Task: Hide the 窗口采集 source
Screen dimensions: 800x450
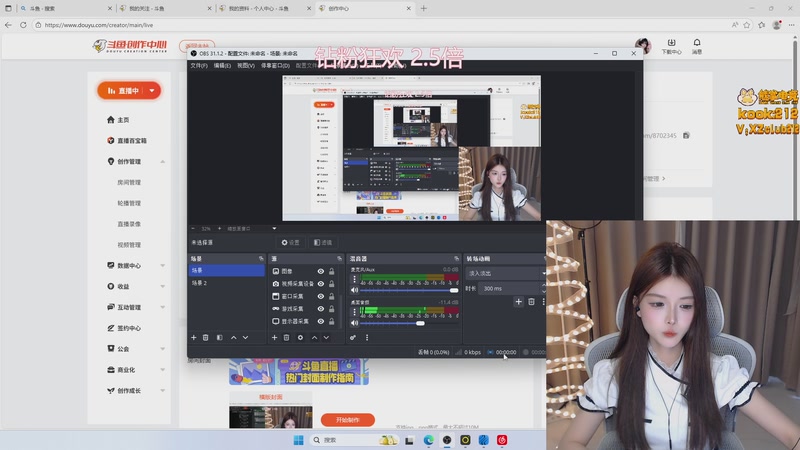Action: click(320, 296)
